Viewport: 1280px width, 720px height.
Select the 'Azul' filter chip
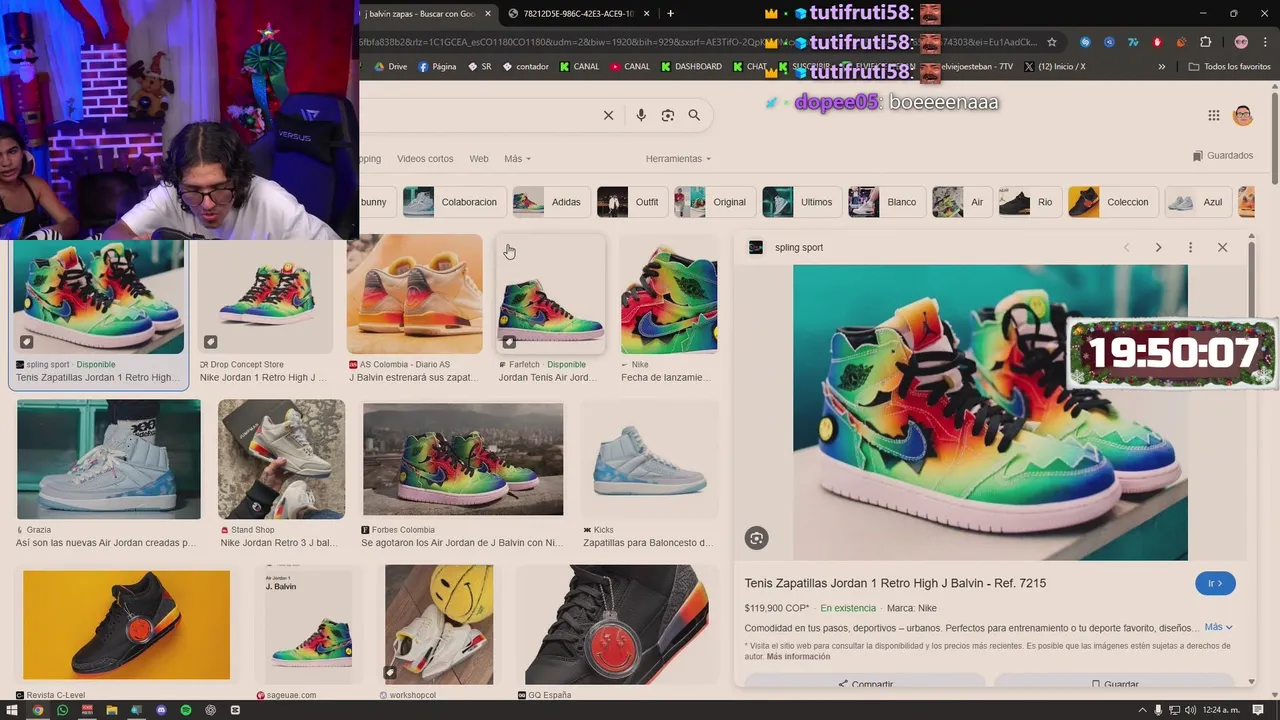pos(1196,202)
